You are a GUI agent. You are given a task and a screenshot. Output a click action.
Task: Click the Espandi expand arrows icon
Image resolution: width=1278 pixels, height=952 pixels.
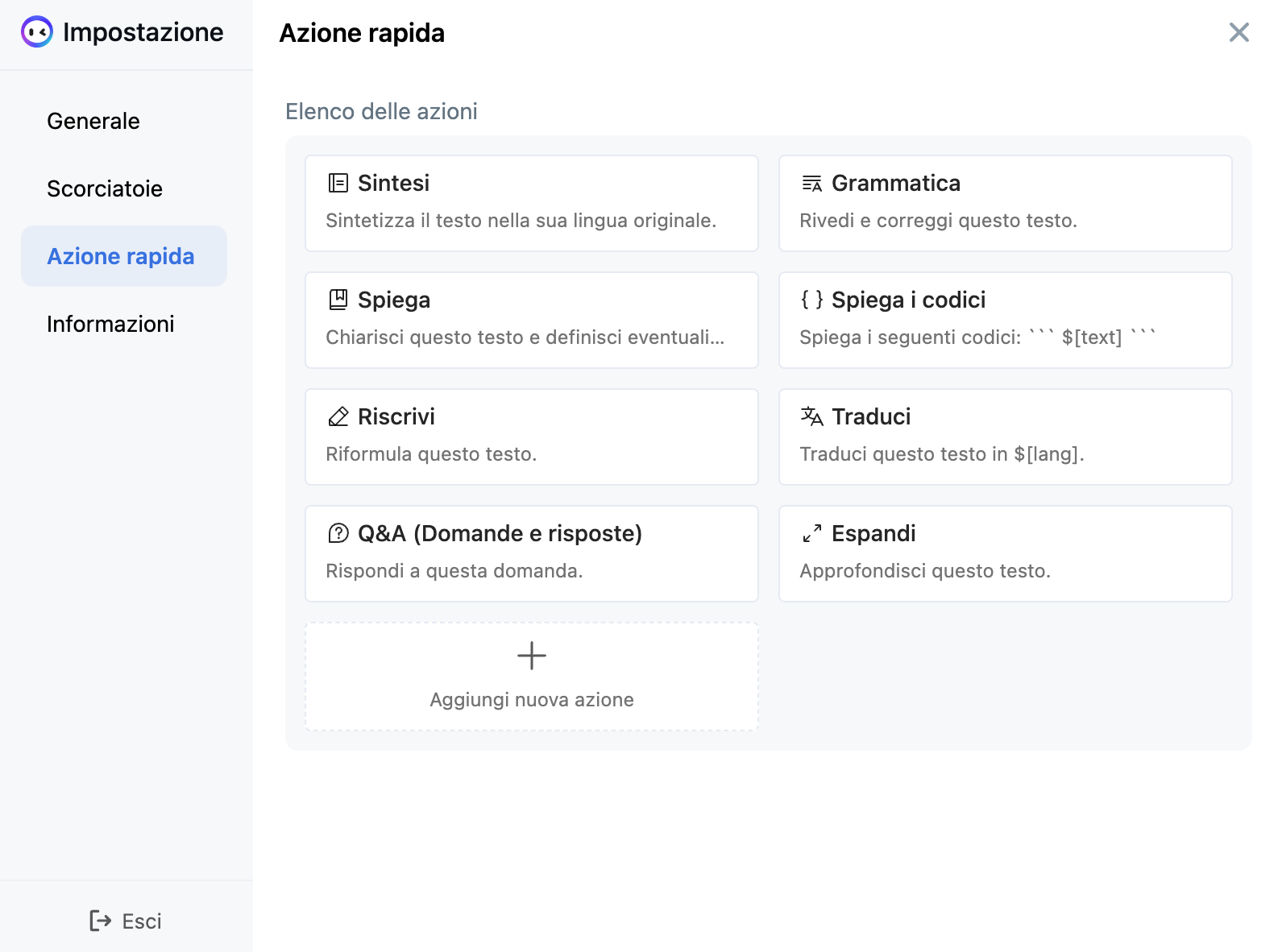(812, 533)
